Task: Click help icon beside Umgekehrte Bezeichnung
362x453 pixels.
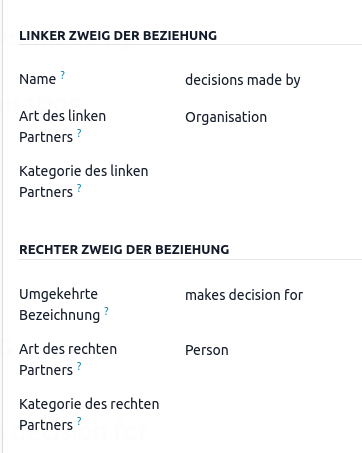Action: [x=106, y=311]
